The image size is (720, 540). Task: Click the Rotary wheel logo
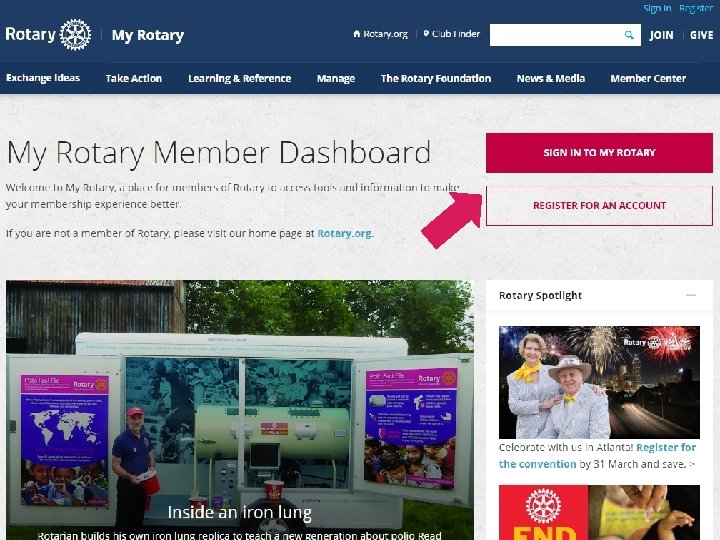pos(75,34)
